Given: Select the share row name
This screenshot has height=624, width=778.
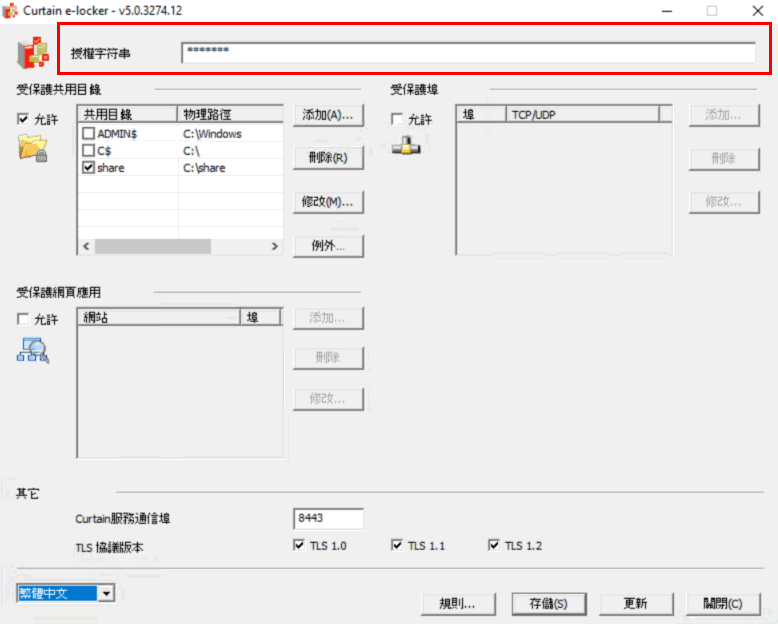Looking at the screenshot, I should (111, 168).
